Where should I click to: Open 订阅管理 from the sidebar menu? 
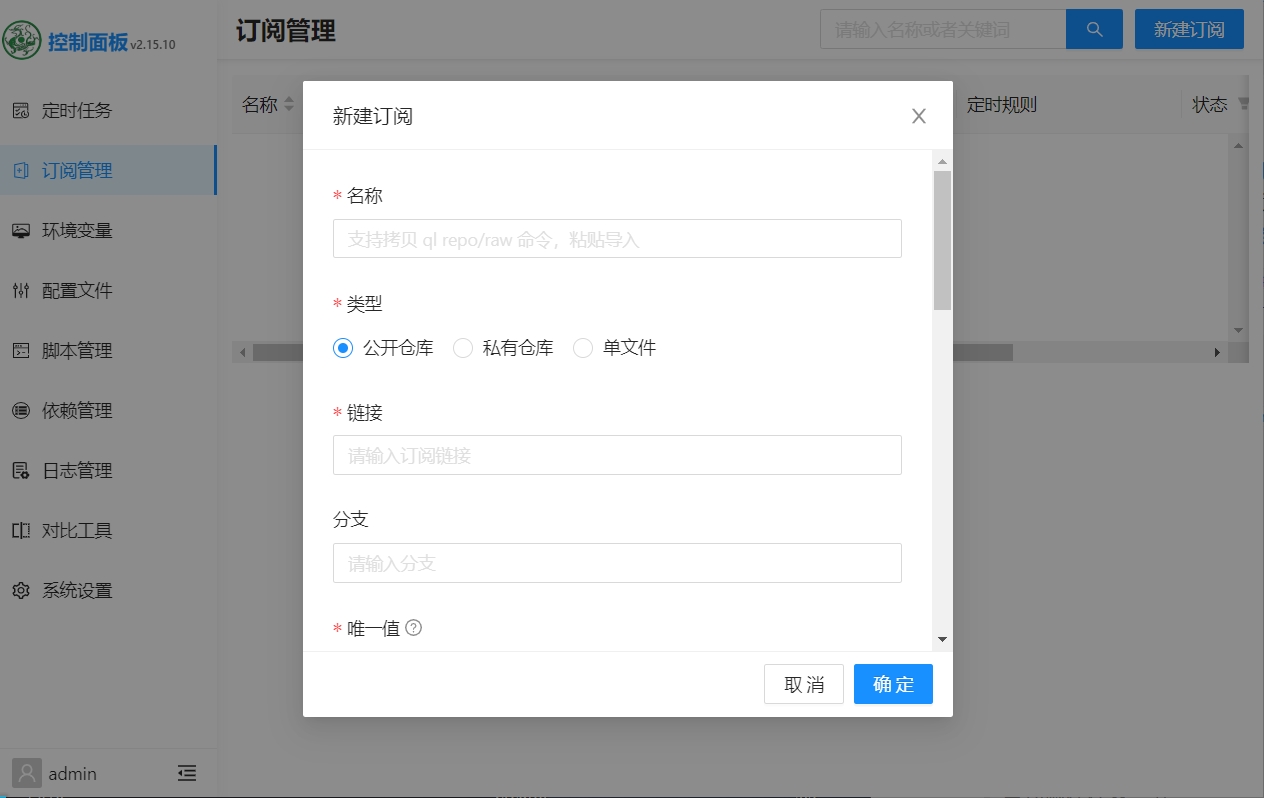(76, 170)
